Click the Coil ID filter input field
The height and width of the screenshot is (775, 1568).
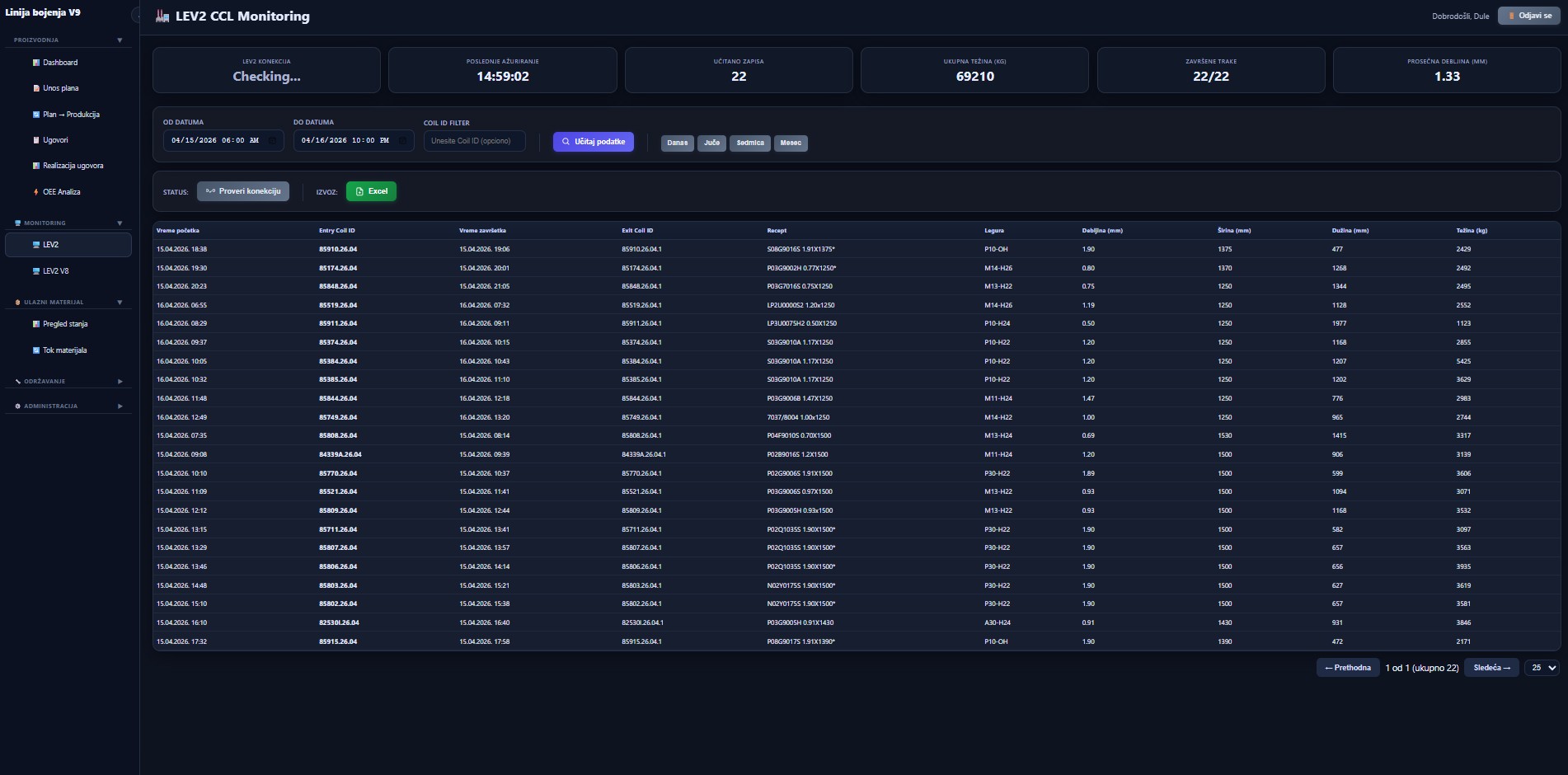pyautogui.click(x=475, y=141)
